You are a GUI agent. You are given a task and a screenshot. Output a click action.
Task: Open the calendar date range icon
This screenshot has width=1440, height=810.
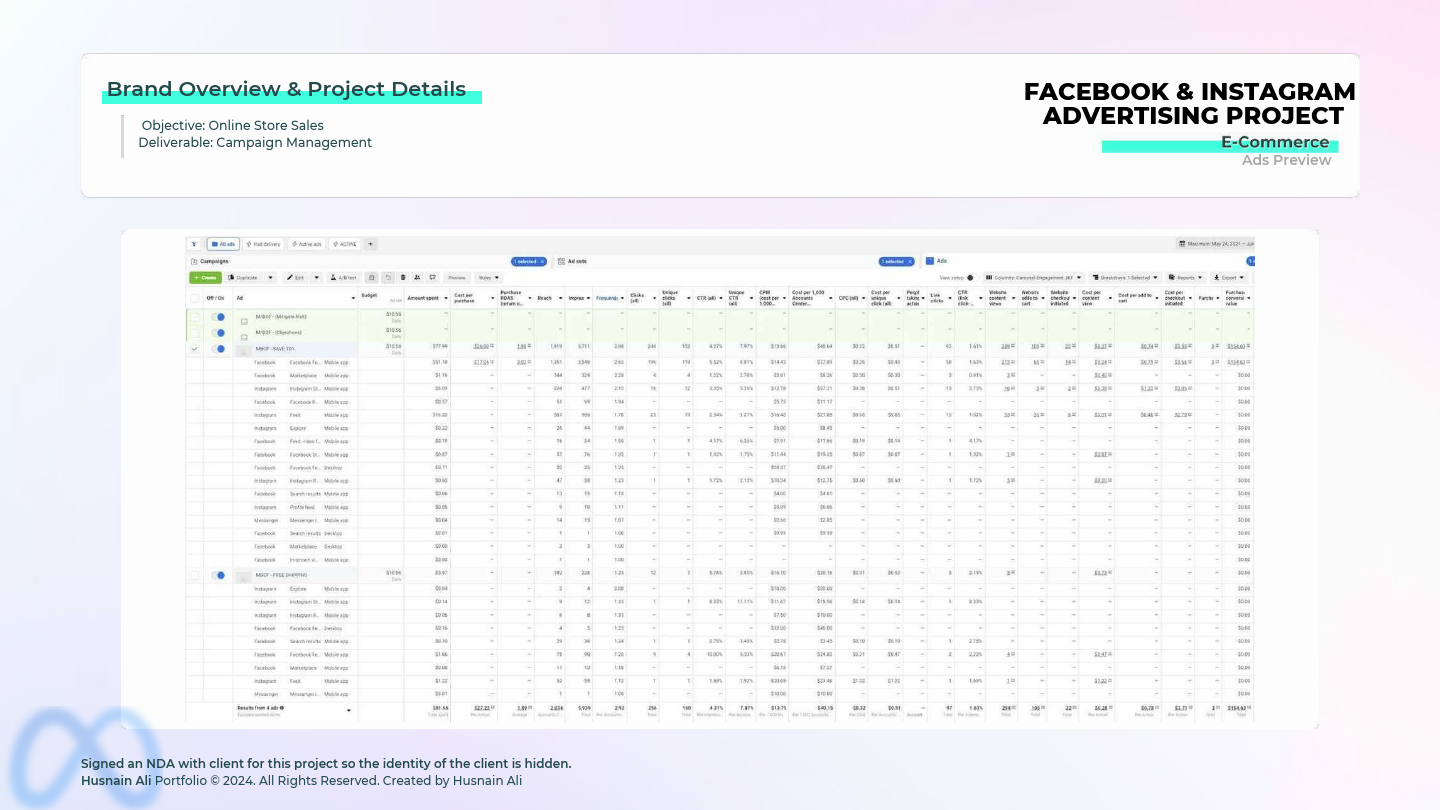coord(1184,244)
